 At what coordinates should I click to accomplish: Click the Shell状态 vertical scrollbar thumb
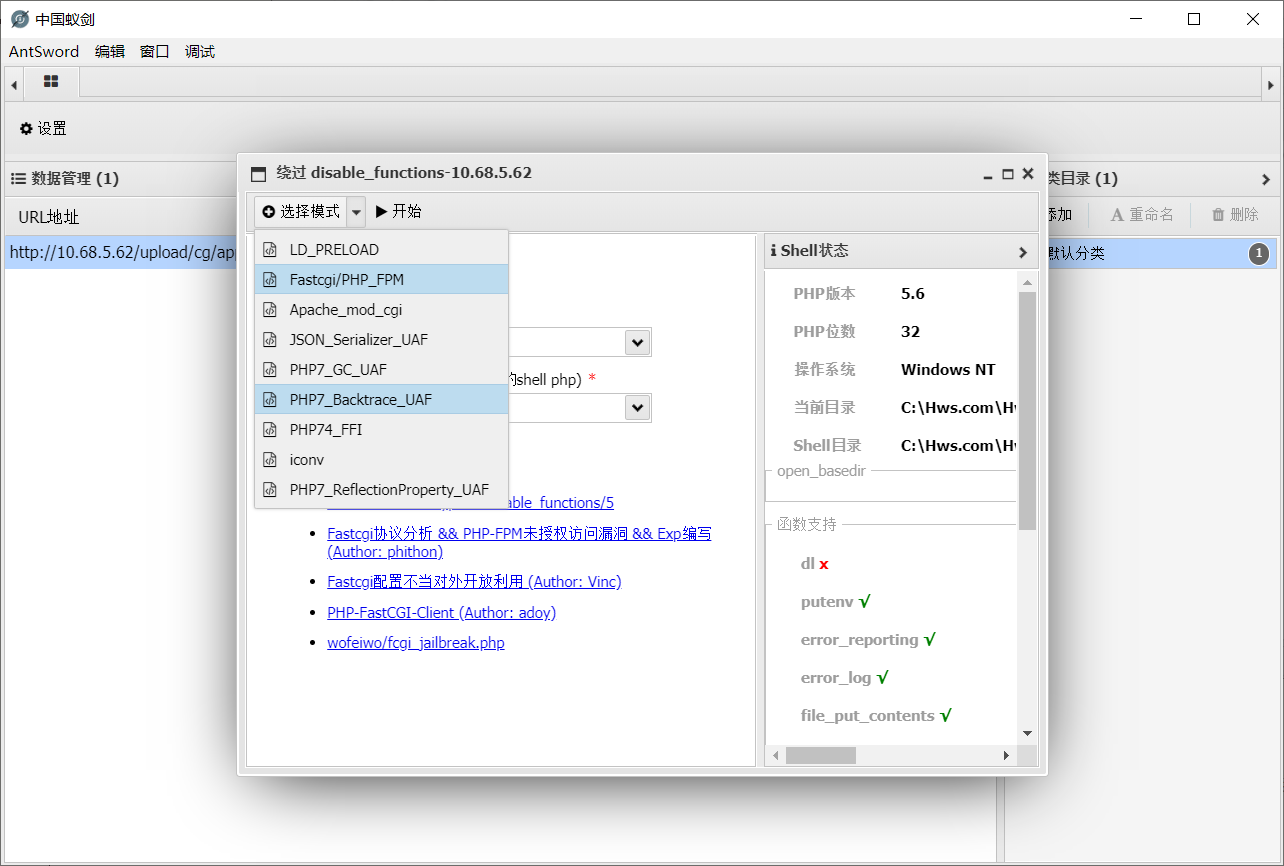coord(1027,411)
